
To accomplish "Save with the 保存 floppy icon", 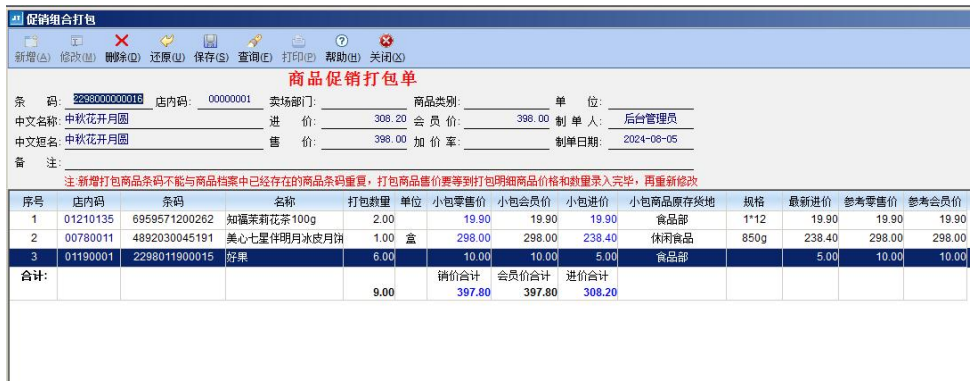I will 211,41.
